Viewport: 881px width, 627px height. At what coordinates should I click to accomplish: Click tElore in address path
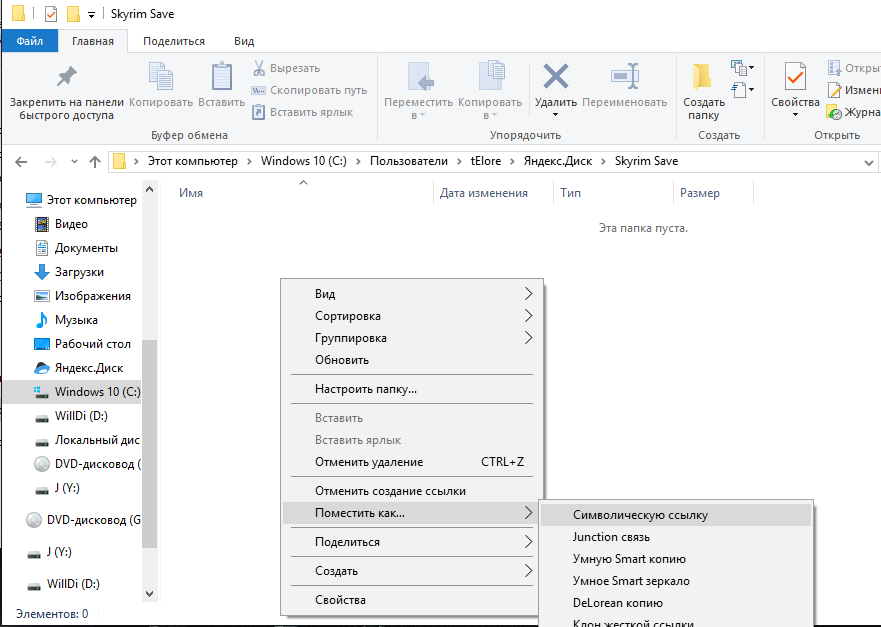click(x=485, y=161)
